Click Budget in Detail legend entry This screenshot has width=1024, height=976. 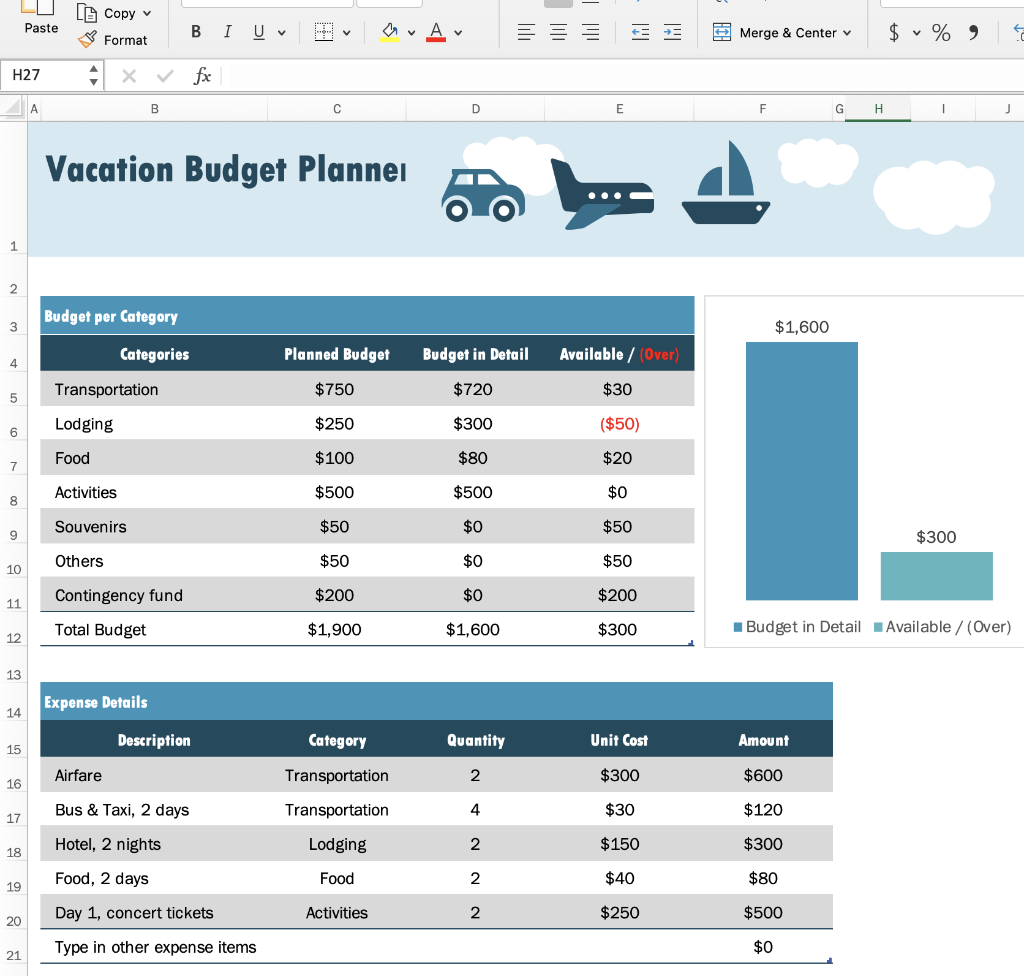pos(797,627)
